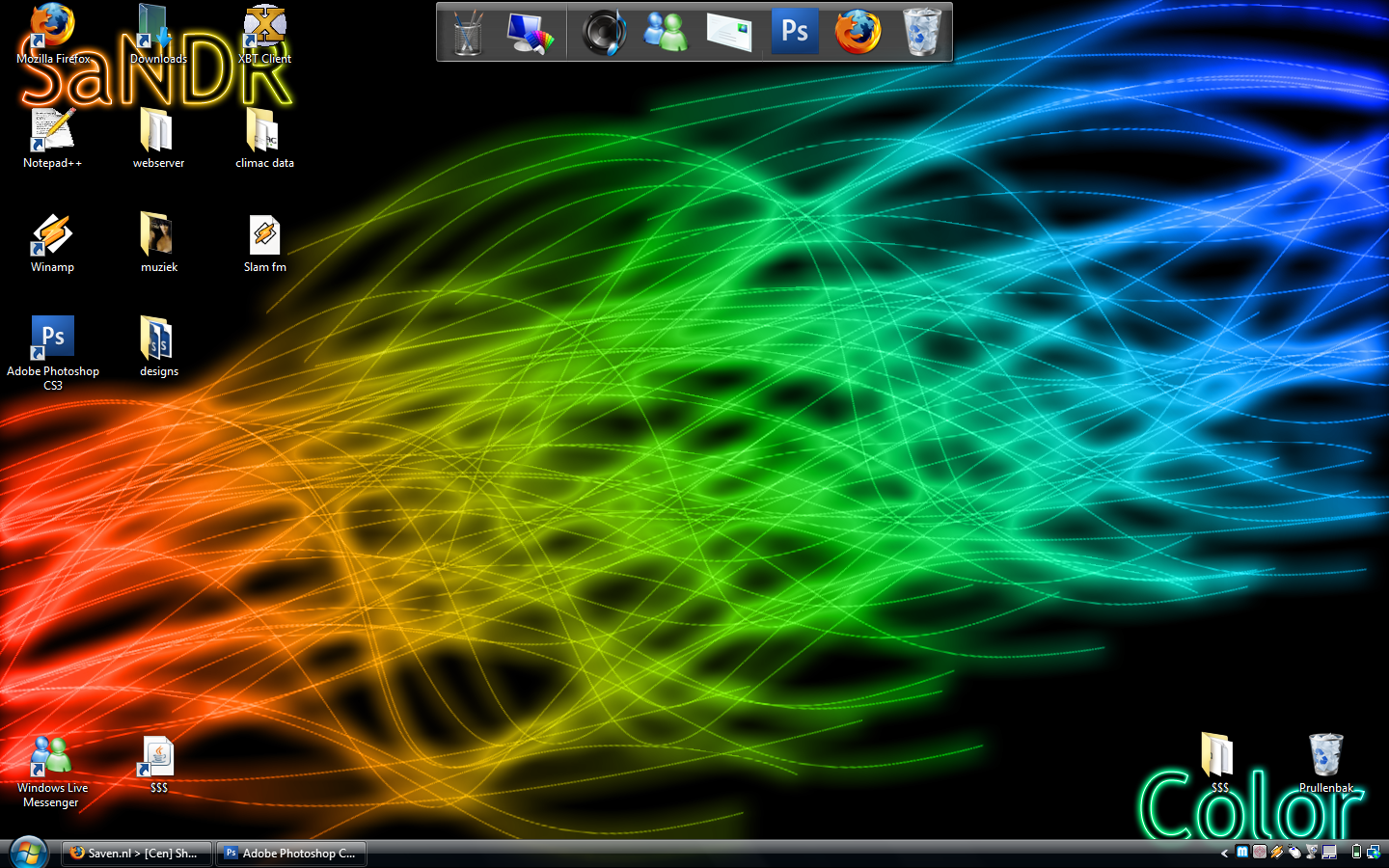Click the touchpad tray icon
This screenshot has height=868, width=1389.
coord(1329,852)
